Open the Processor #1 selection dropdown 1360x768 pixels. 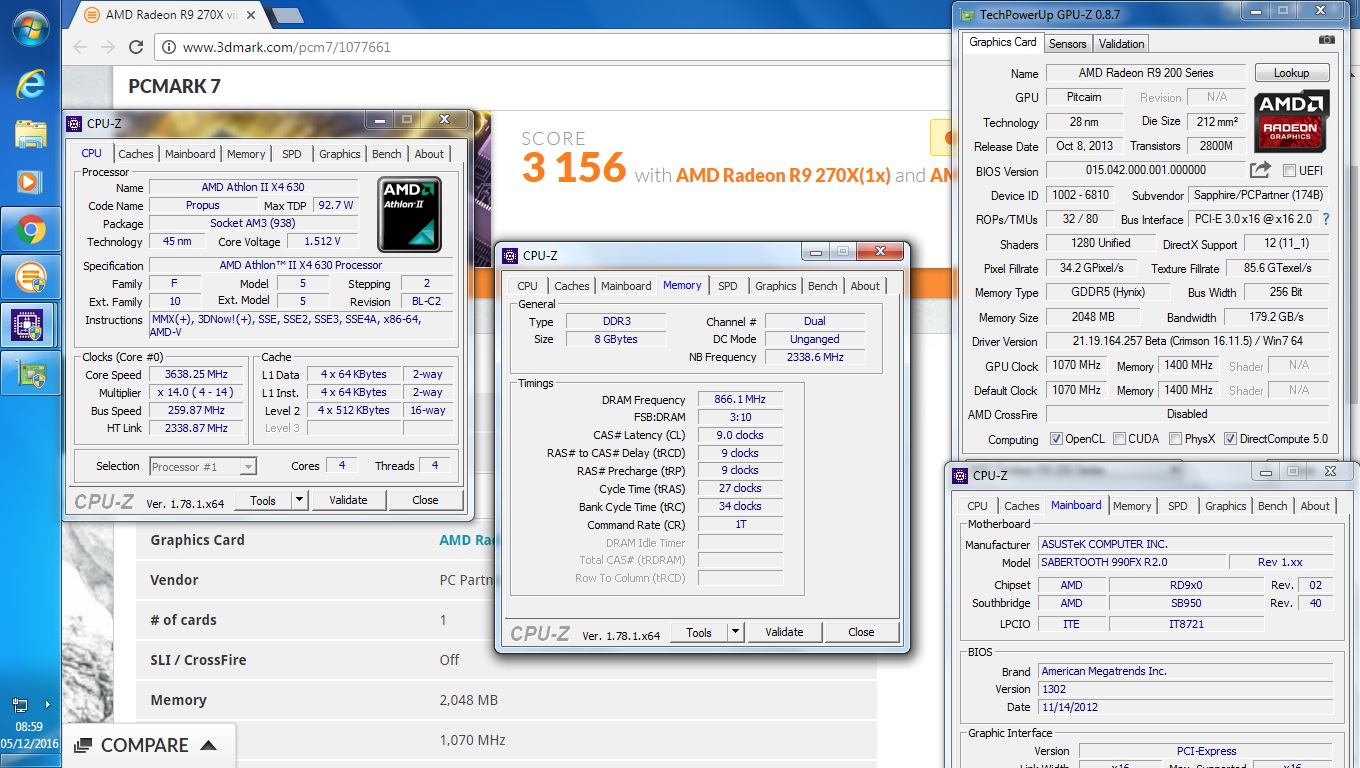pyautogui.click(x=203, y=466)
